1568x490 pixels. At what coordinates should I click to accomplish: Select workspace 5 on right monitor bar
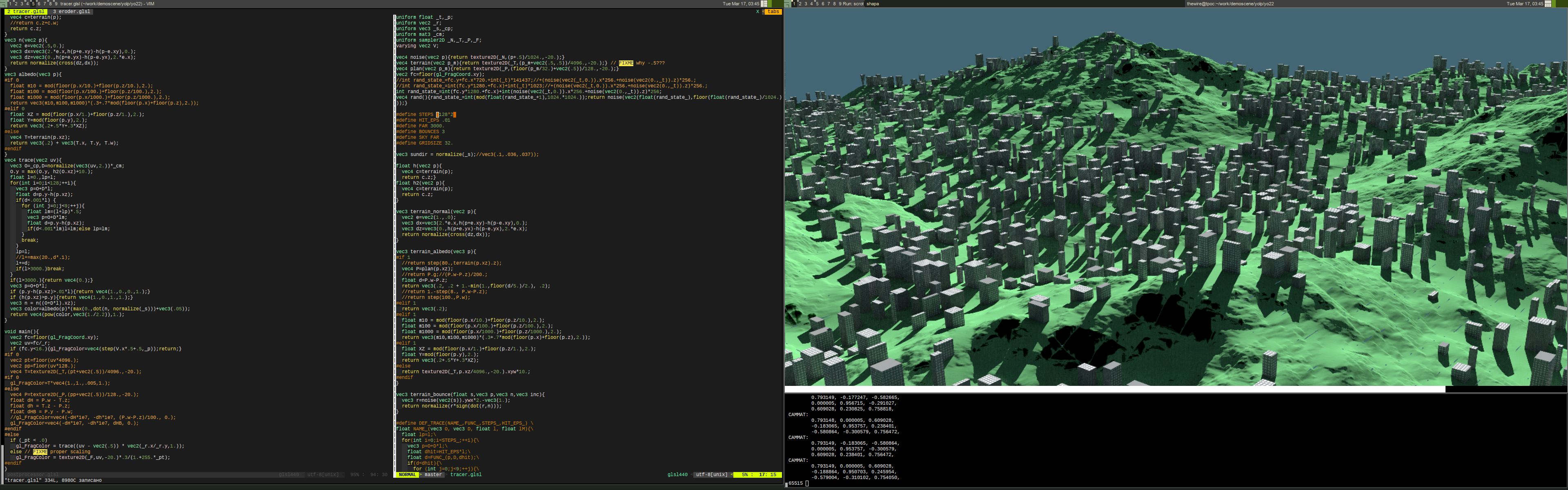click(817, 4)
